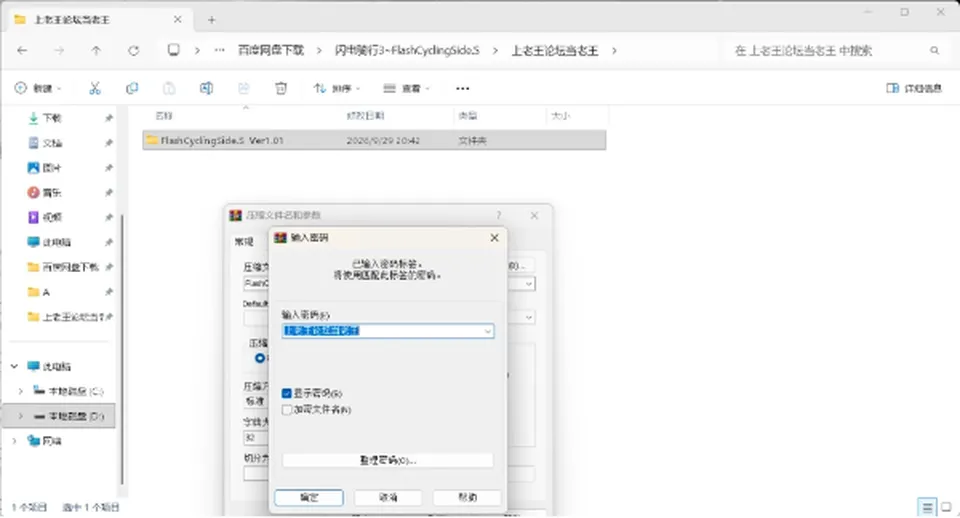Enable 加密文件名 encrypt file names checkbox

(x=287, y=410)
